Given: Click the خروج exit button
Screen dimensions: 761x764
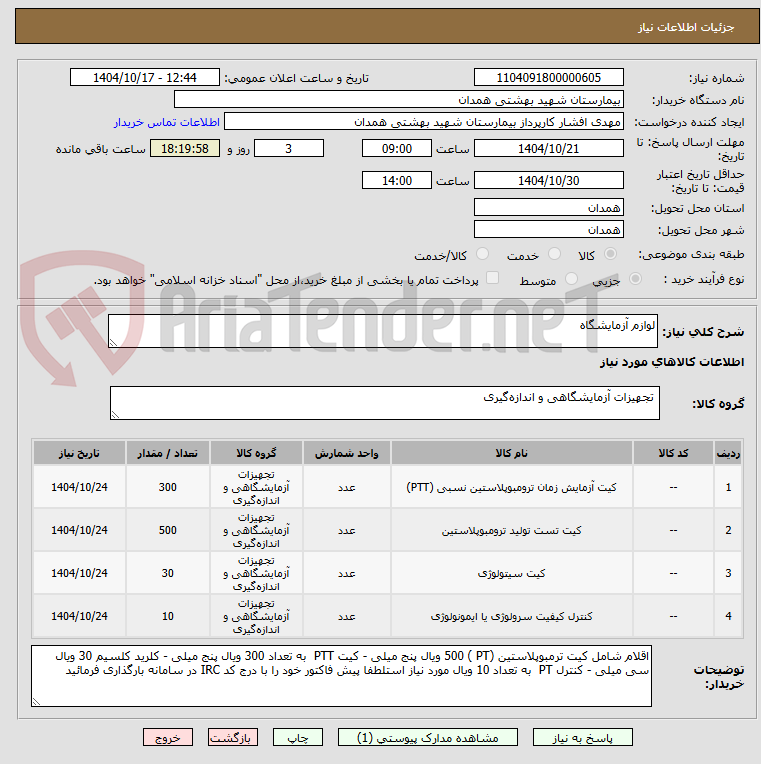Looking at the screenshot, I should (x=168, y=738).
